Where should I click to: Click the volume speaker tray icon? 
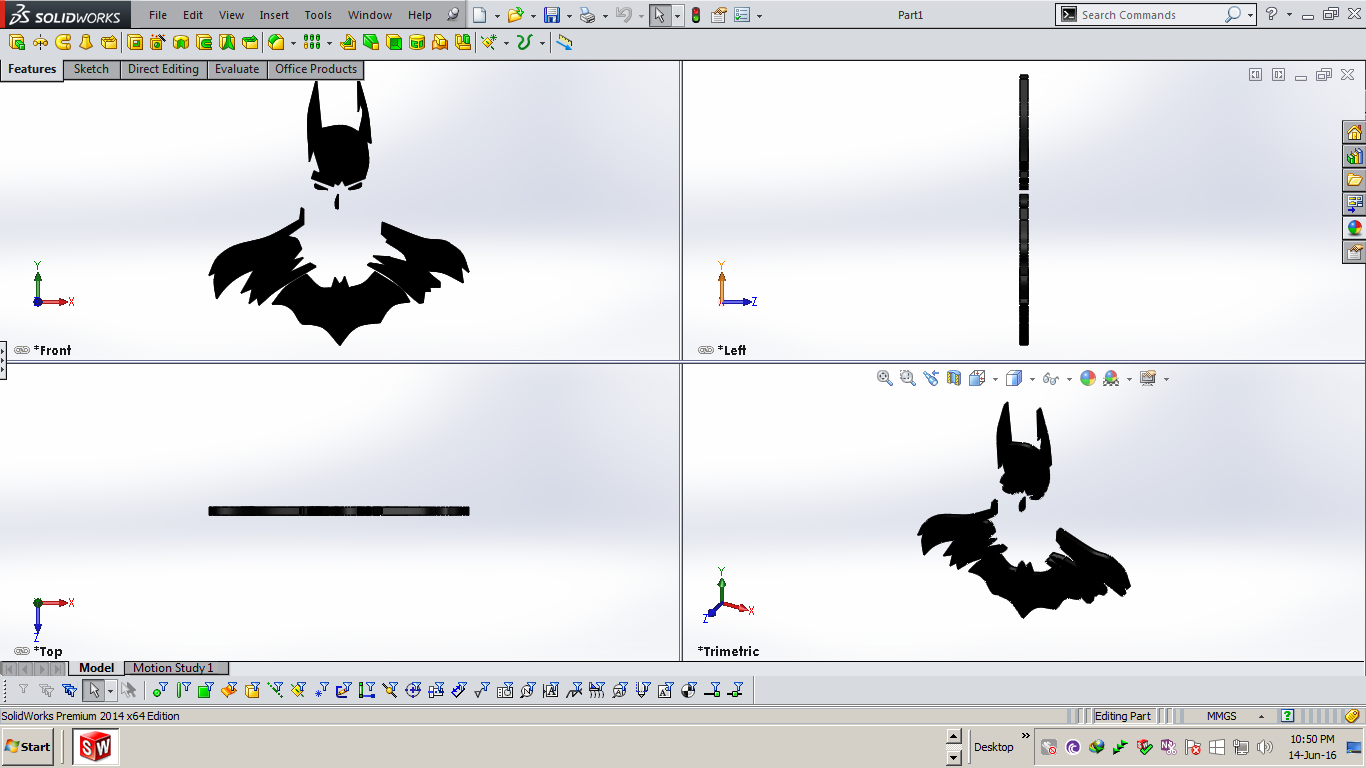point(1265,747)
